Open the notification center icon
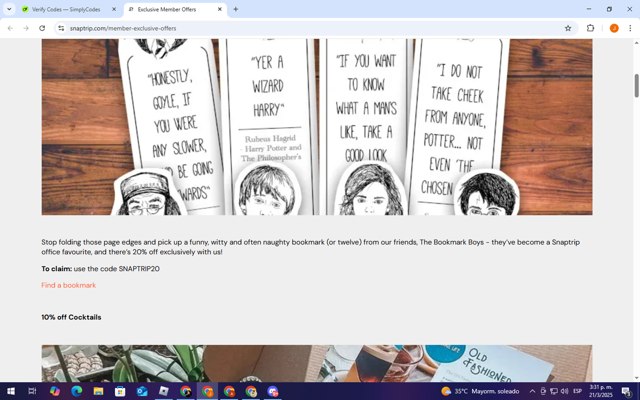Screen dimensions: 640x400 [627, 391]
